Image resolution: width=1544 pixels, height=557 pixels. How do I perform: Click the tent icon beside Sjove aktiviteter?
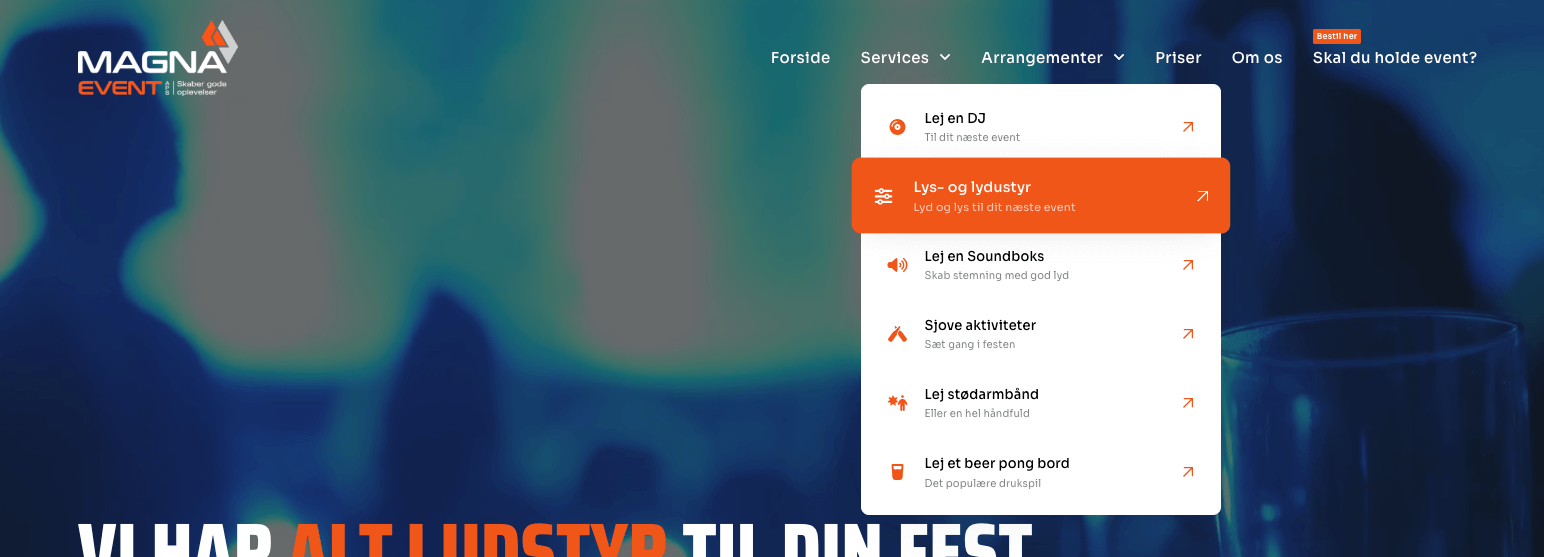click(897, 334)
